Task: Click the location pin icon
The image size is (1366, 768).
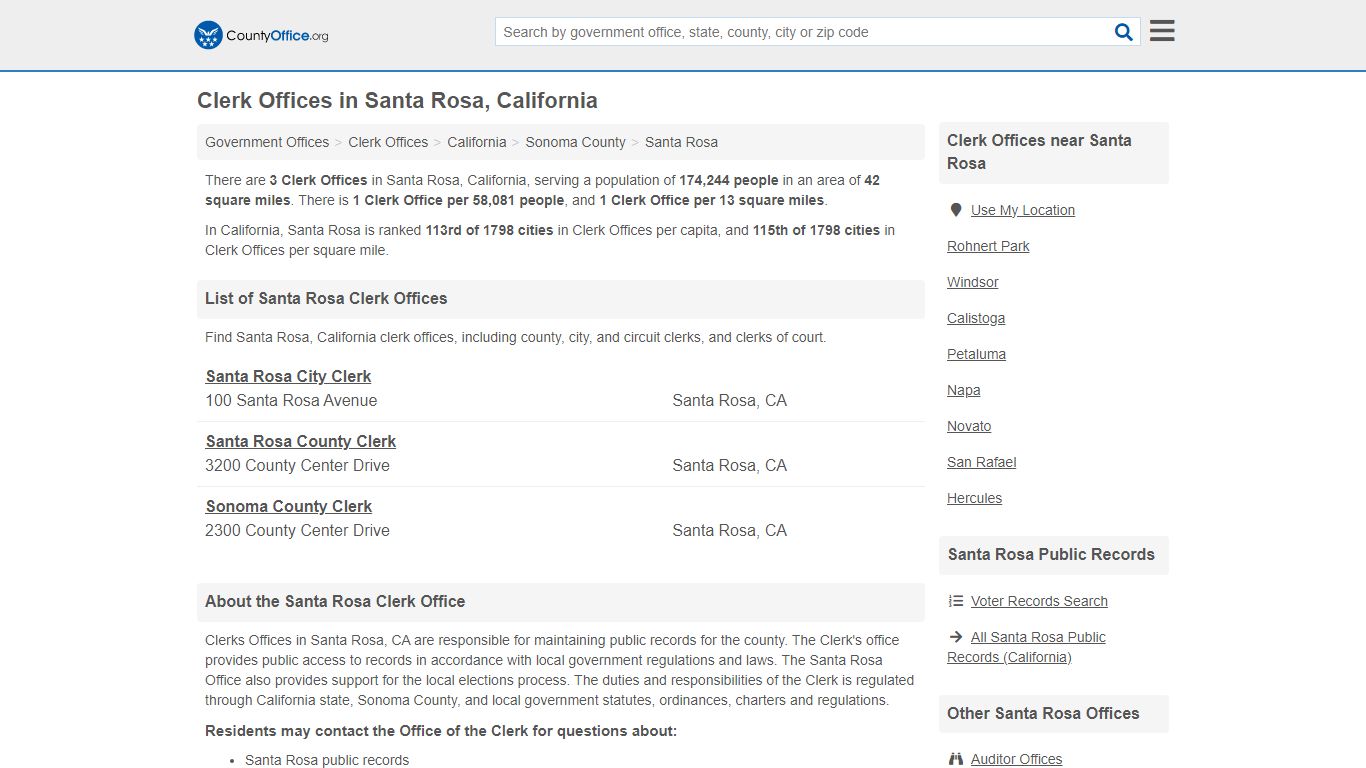Action: coord(956,210)
